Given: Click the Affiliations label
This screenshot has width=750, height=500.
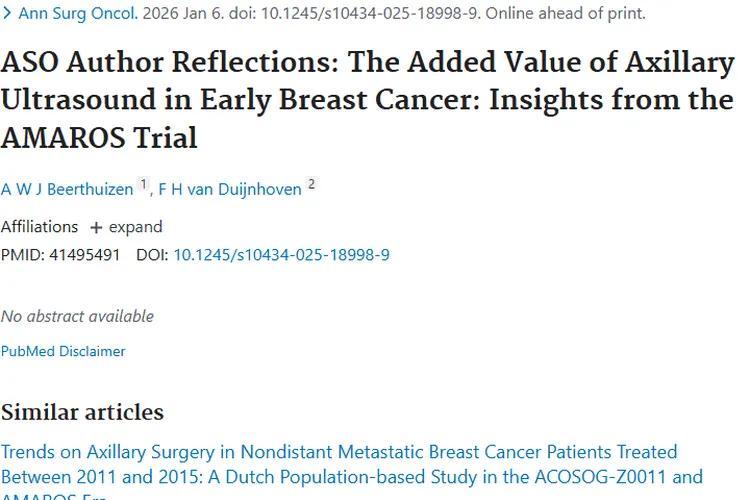Looking at the screenshot, I should pyautogui.click(x=39, y=227).
